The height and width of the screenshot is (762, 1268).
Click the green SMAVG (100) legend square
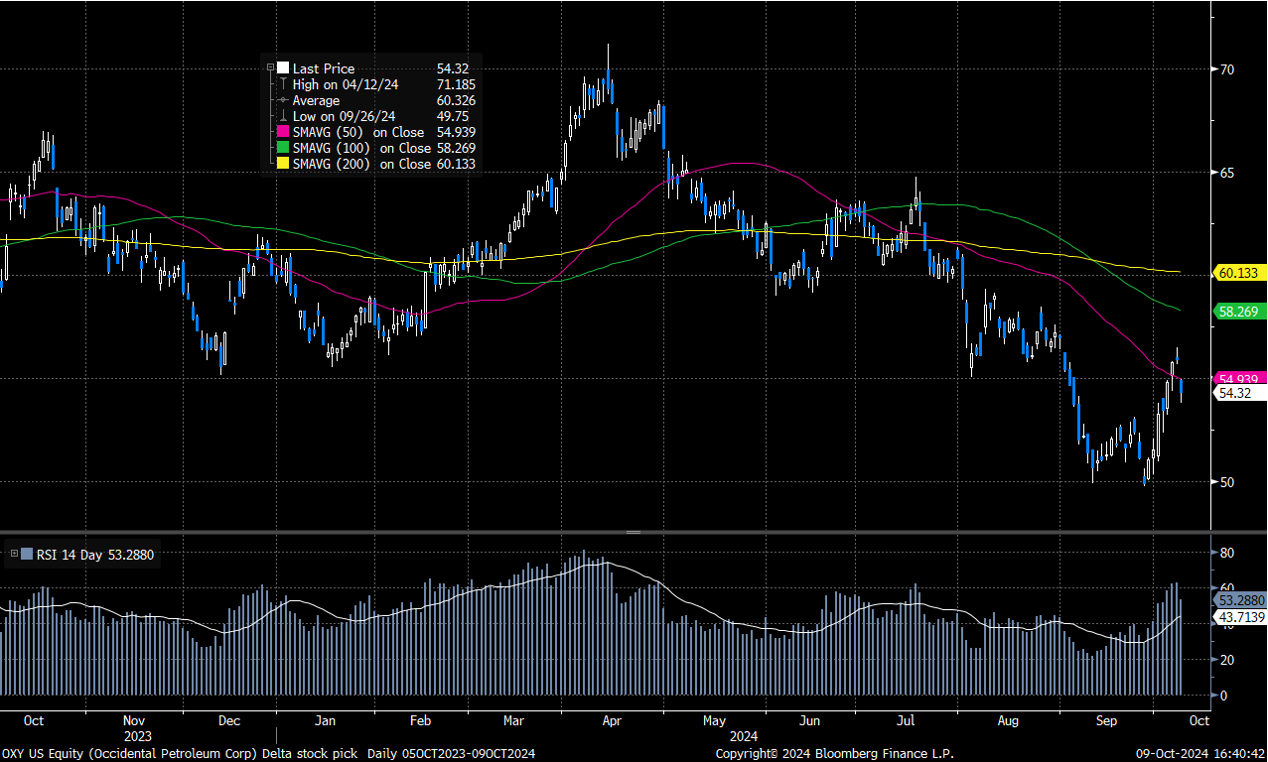[282, 148]
